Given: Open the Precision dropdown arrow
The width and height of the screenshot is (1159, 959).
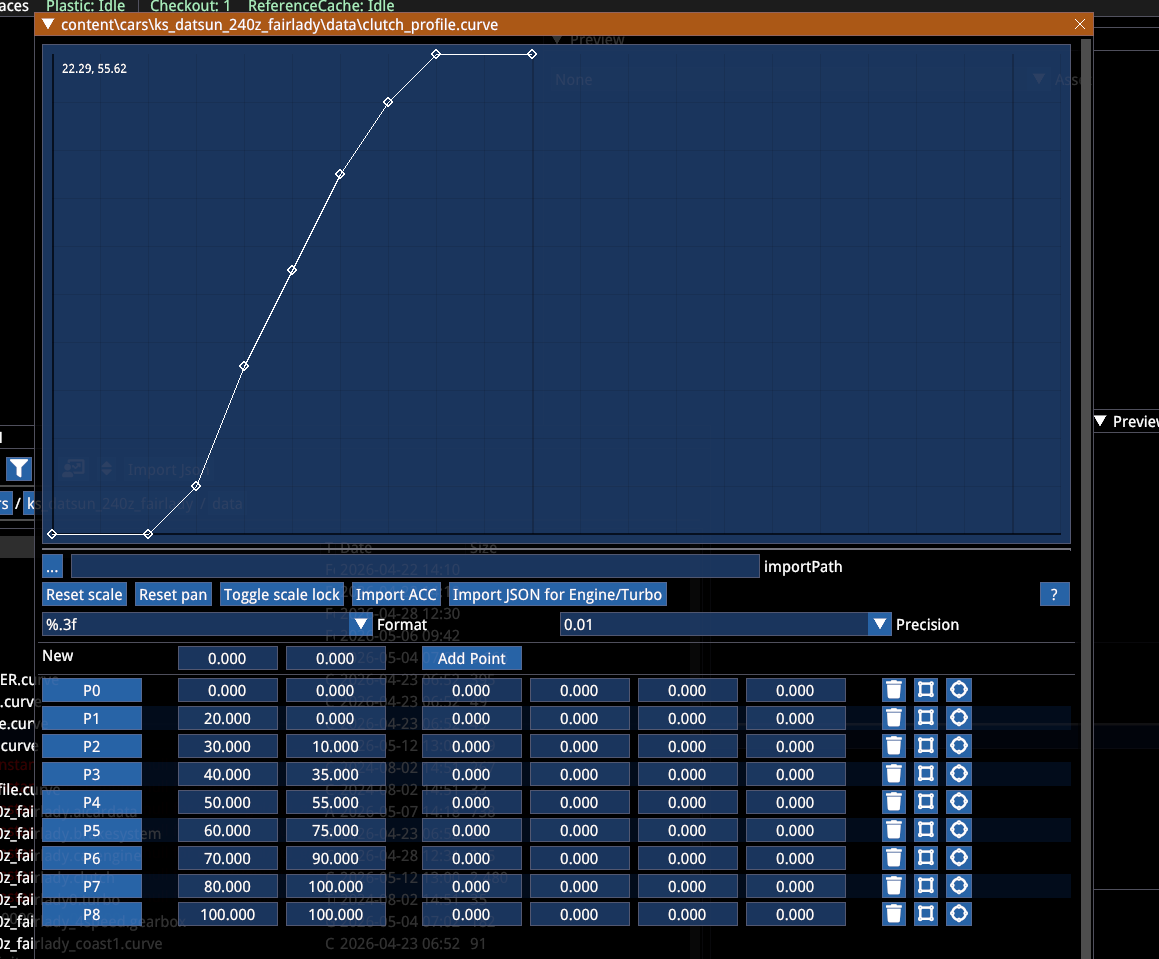Looking at the screenshot, I should click(x=880, y=624).
